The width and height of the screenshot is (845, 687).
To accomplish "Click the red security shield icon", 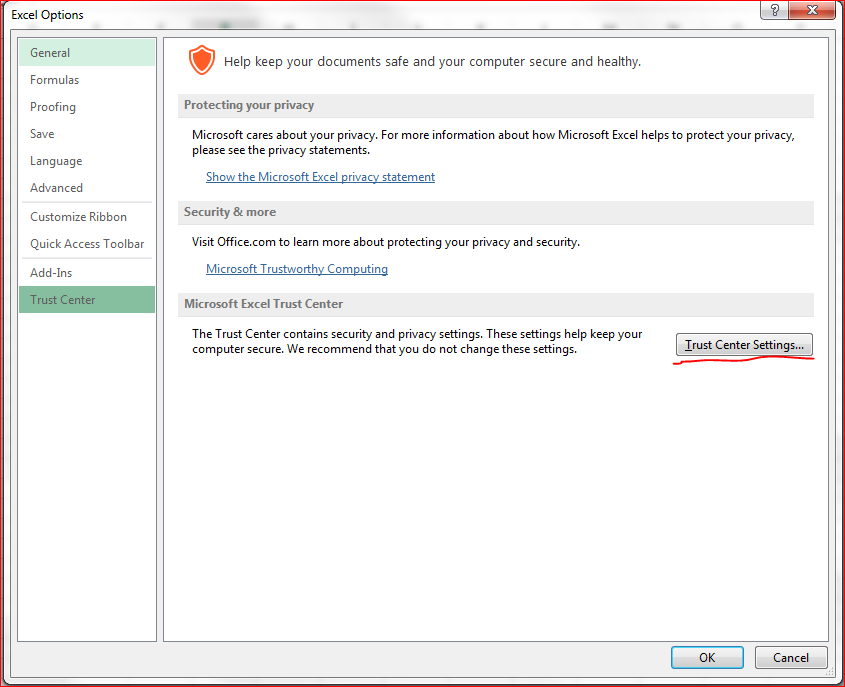I will pyautogui.click(x=201, y=60).
